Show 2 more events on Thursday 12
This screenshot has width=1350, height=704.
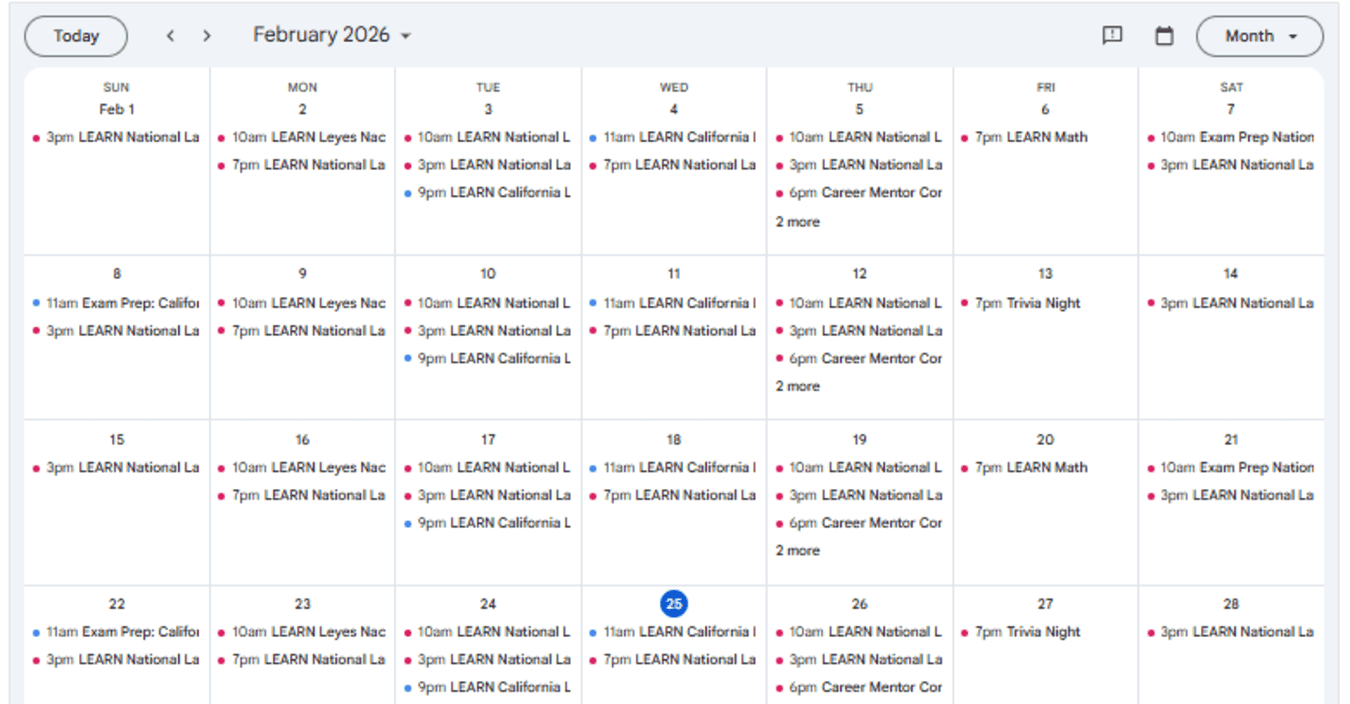(x=798, y=386)
